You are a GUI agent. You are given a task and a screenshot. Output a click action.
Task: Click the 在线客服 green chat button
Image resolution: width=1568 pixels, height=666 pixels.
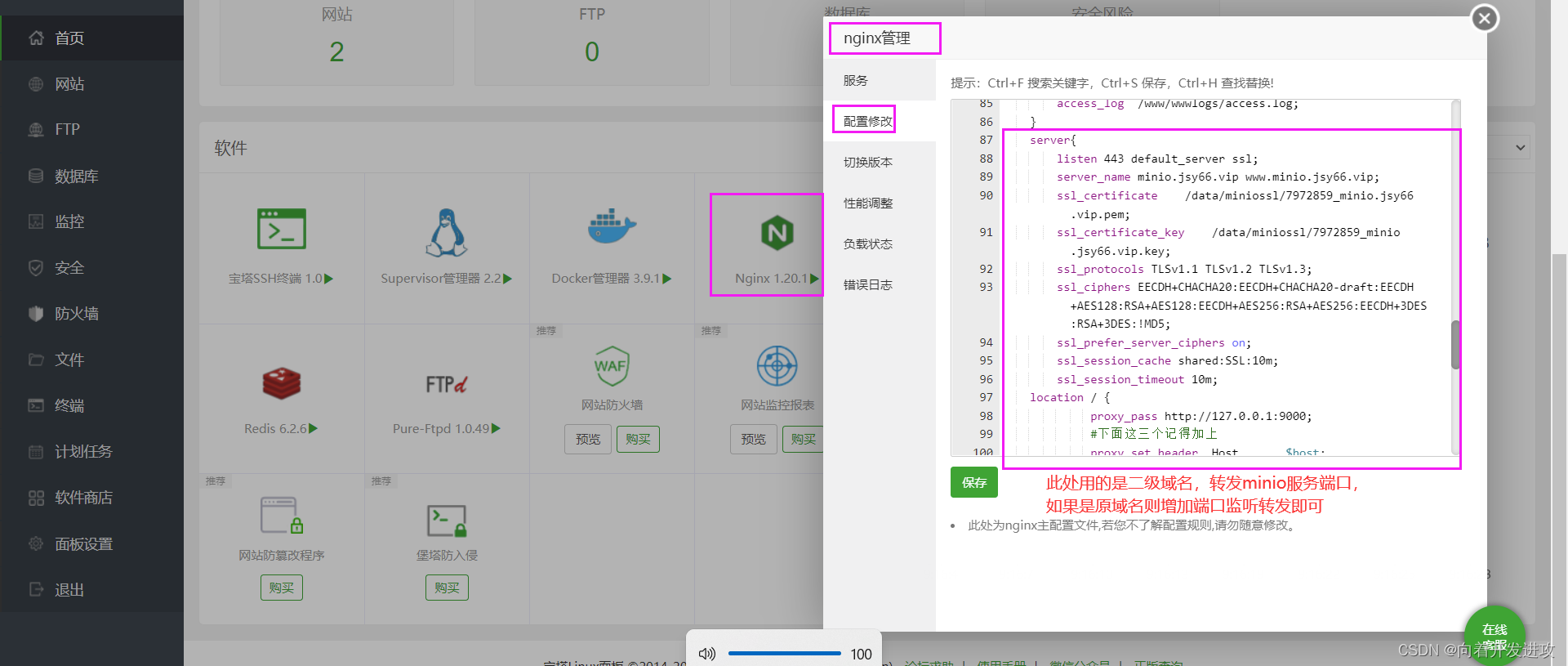click(1494, 635)
